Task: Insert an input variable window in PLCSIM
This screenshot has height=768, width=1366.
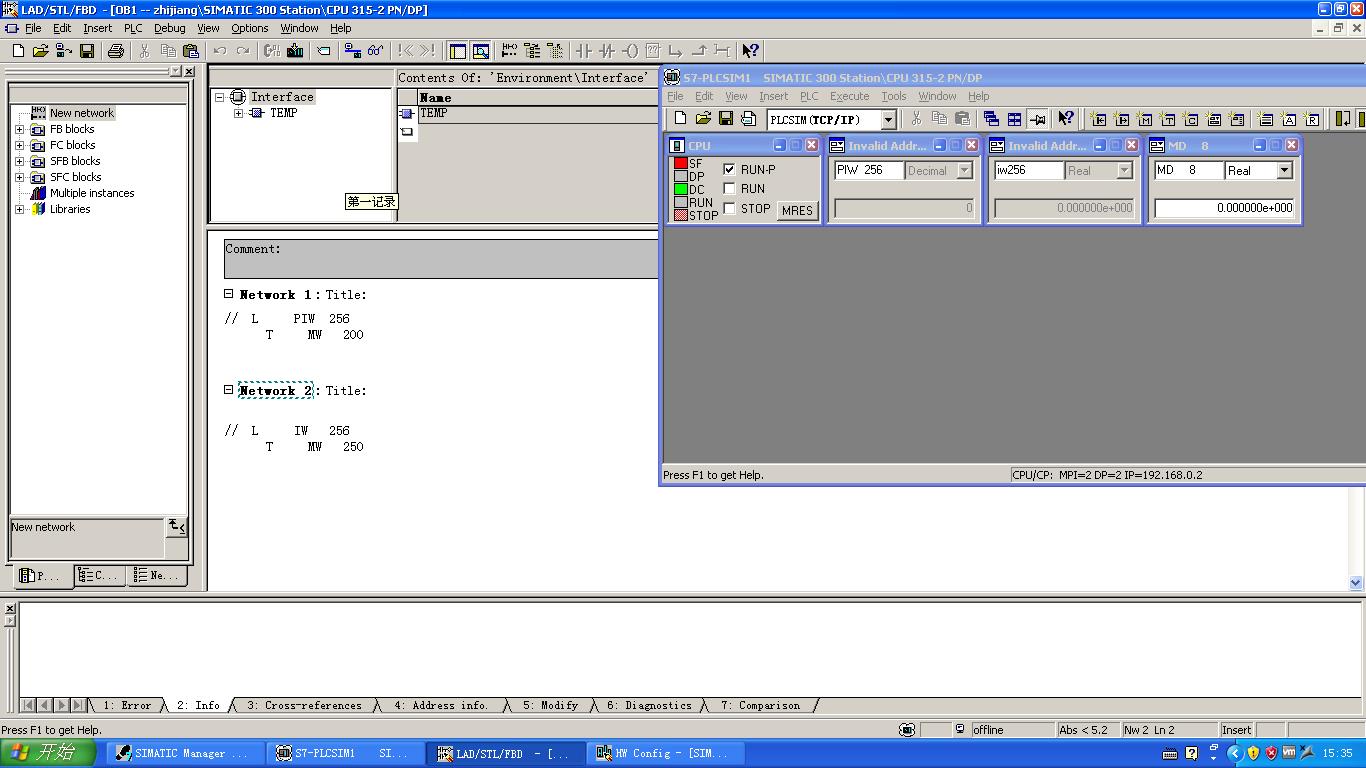Action: pos(1098,119)
